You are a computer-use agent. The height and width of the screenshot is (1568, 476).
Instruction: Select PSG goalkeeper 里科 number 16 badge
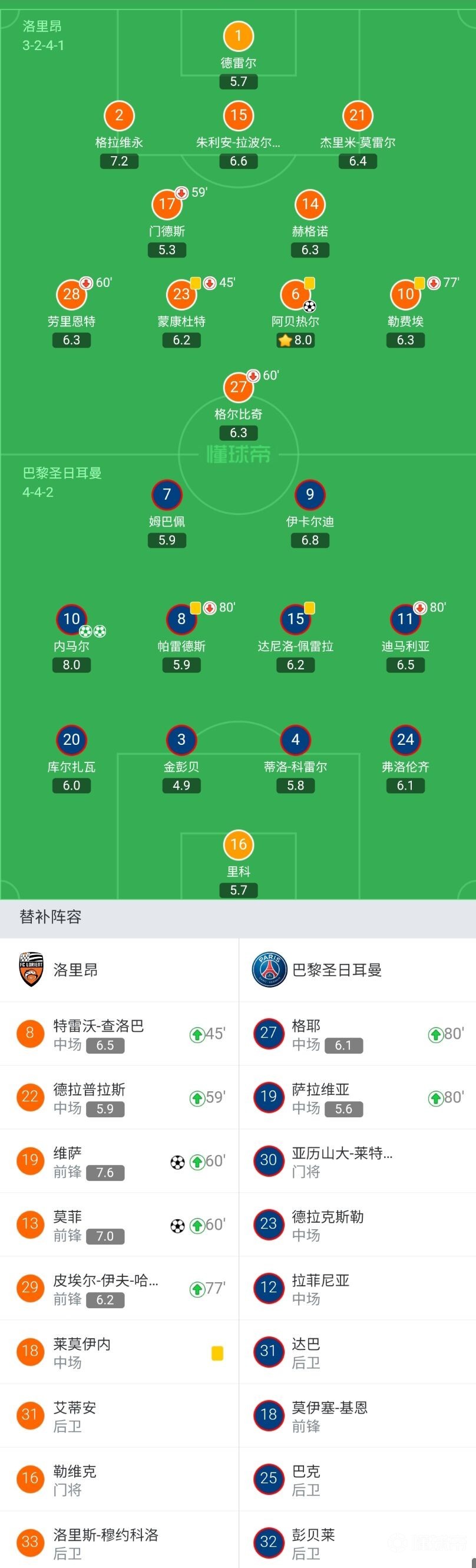[238, 844]
